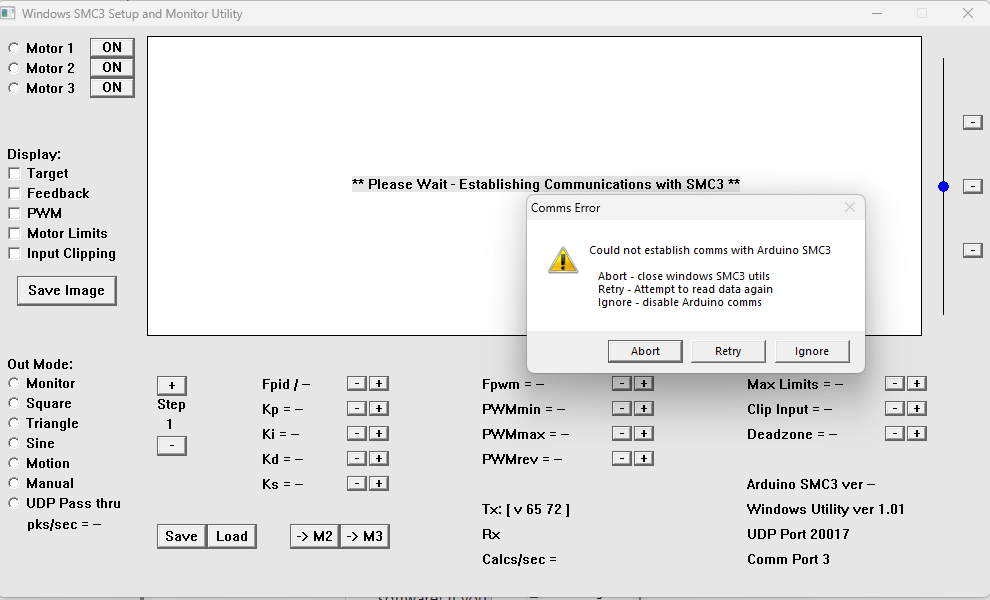The width and height of the screenshot is (990, 600).
Task: Select the Motor 1 radio button
Action: 14,48
